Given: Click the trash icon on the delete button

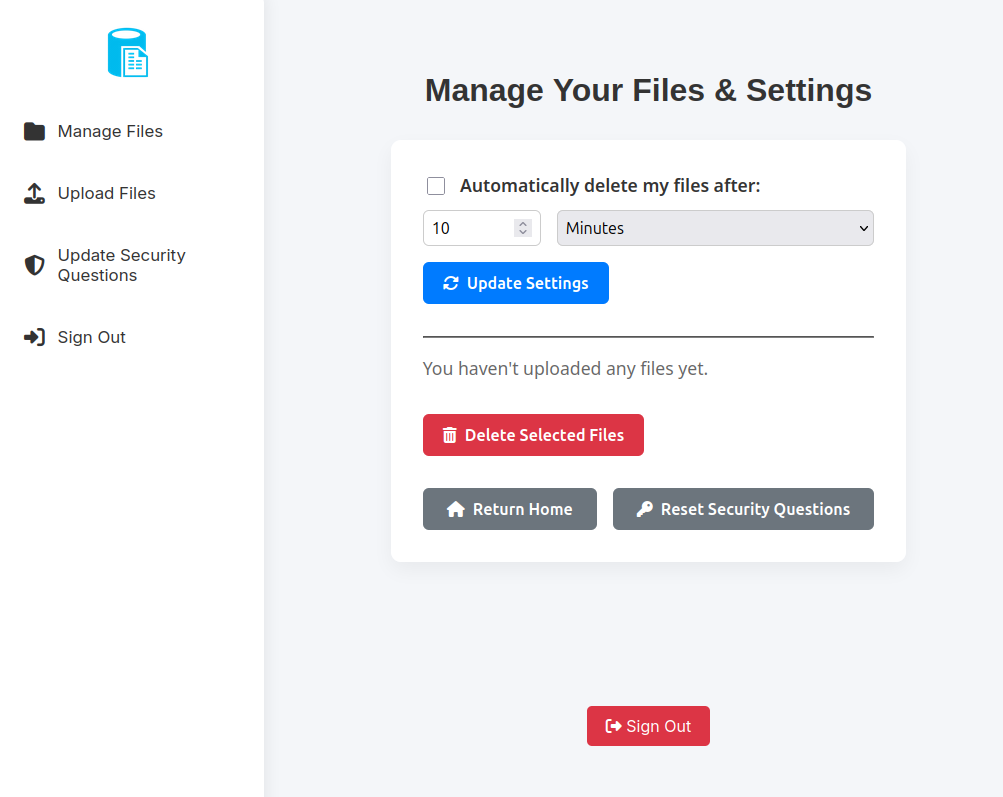Looking at the screenshot, I should pyautogui.click(x=450, y=435).
